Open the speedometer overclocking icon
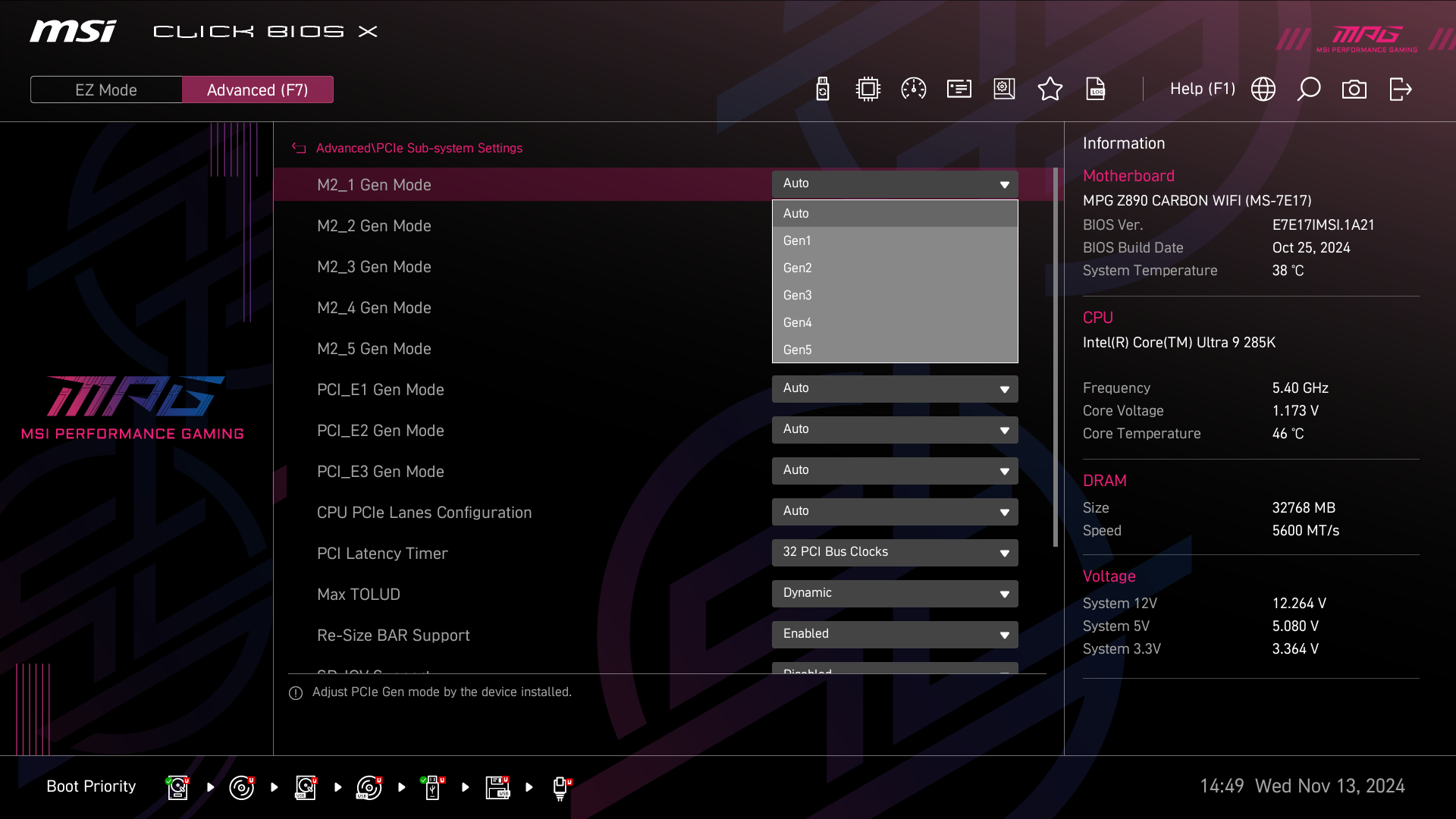The height and width of the screenshot is (819, 1456). point(913,89)
